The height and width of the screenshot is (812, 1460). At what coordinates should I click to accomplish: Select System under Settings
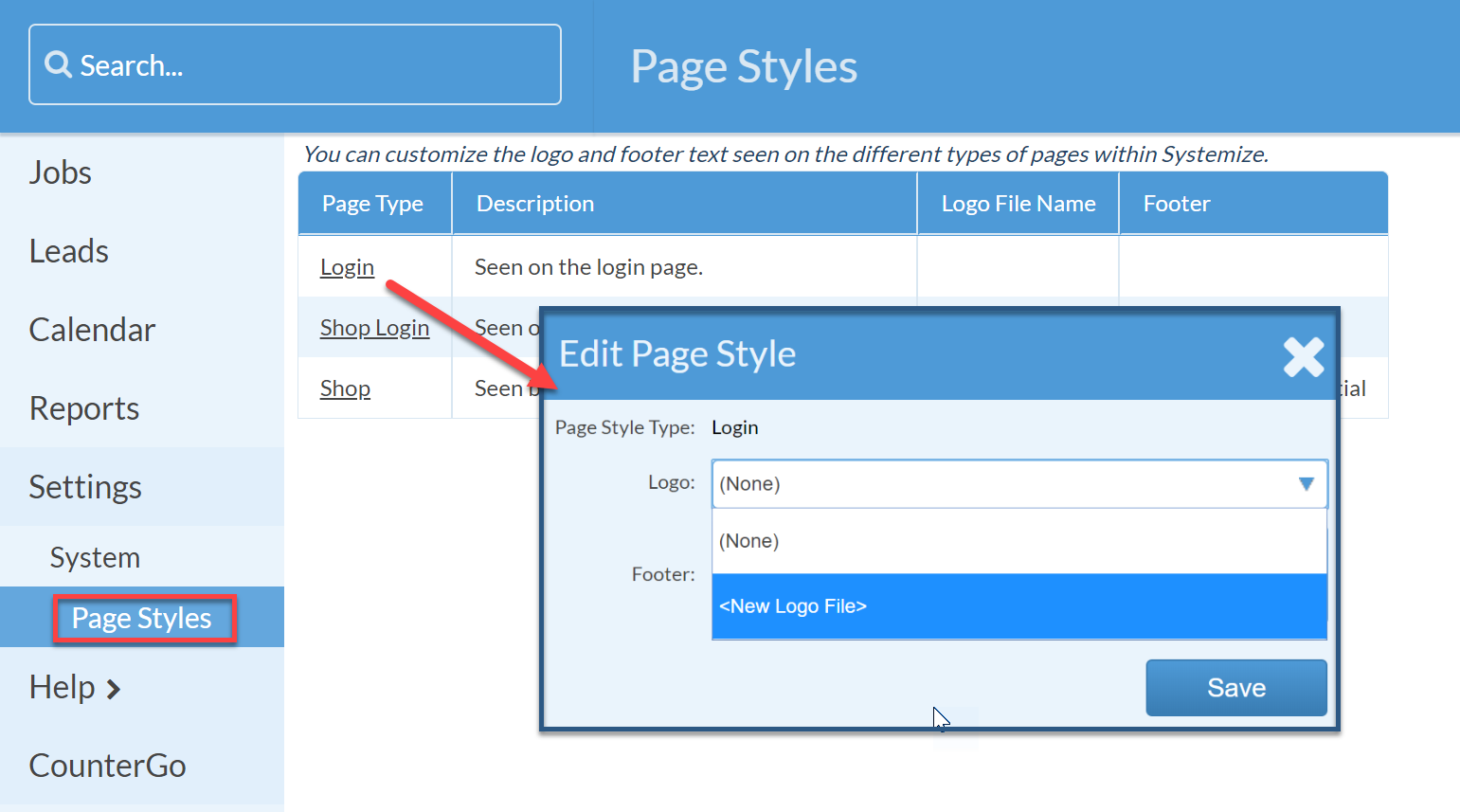click(95, 558)
